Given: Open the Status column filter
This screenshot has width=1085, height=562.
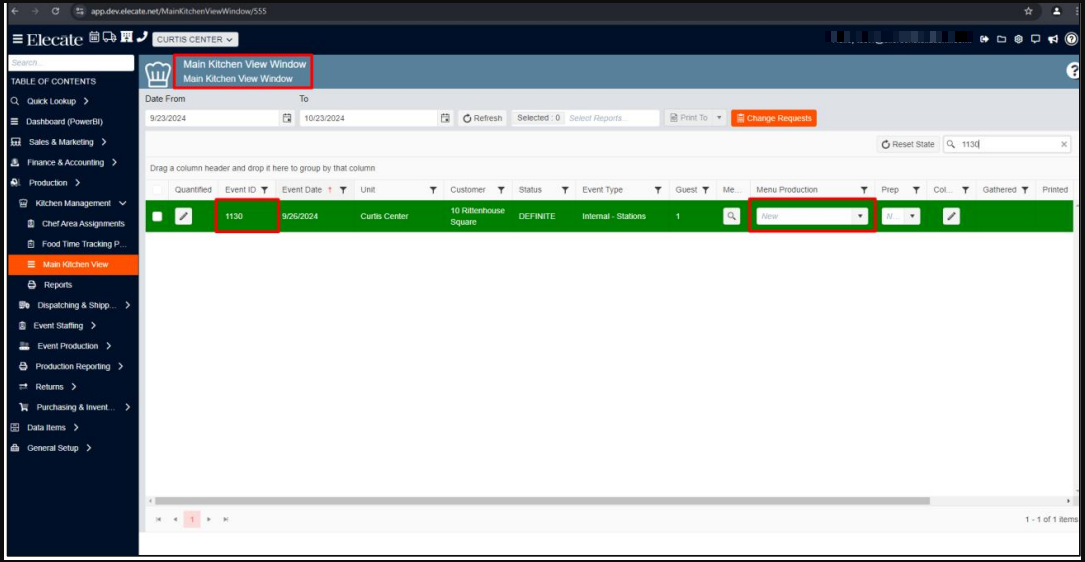Looking at the screenshot, I should (565, 190).
